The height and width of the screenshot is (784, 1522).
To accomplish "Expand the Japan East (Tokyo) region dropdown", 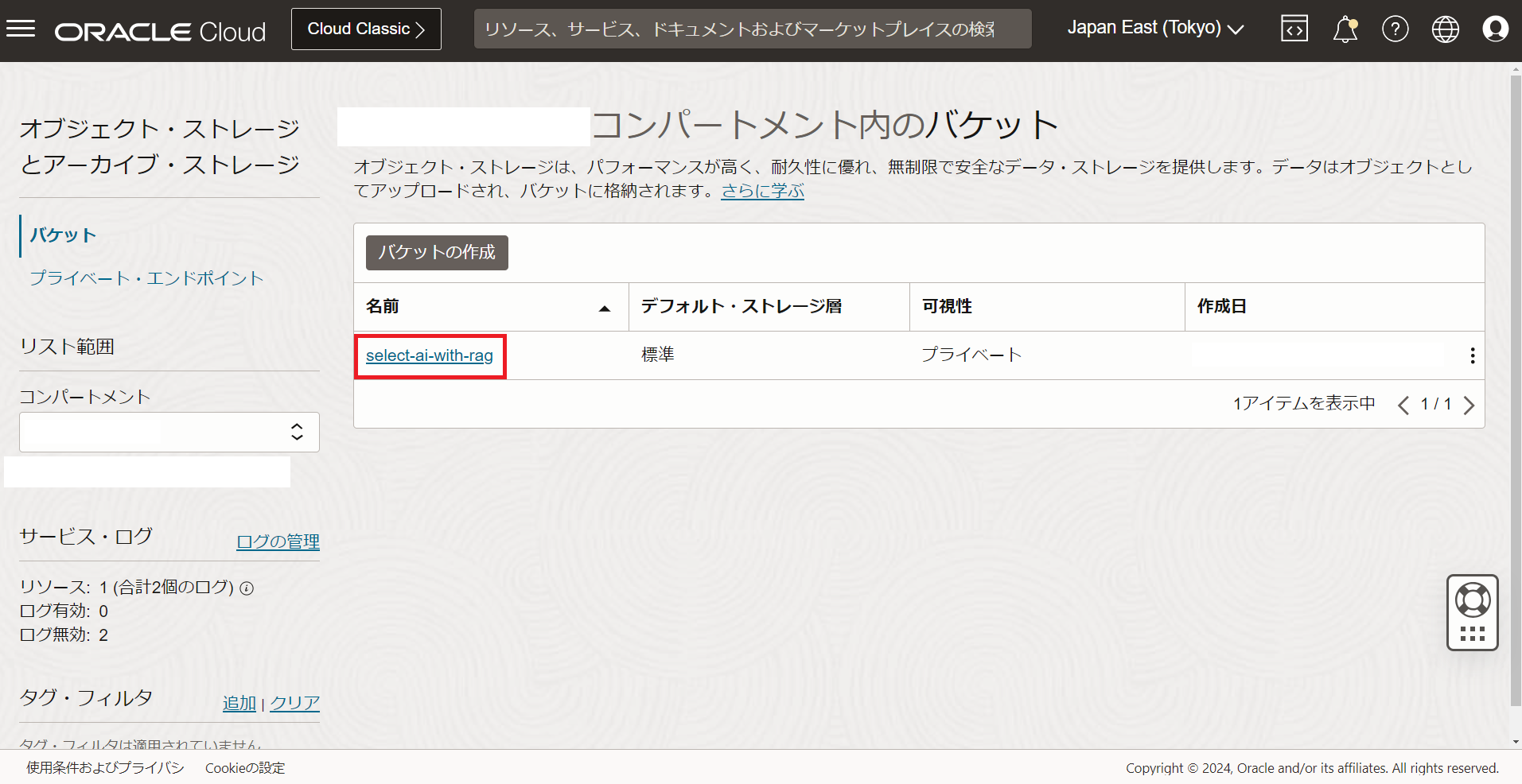I will coord(1155,29).
